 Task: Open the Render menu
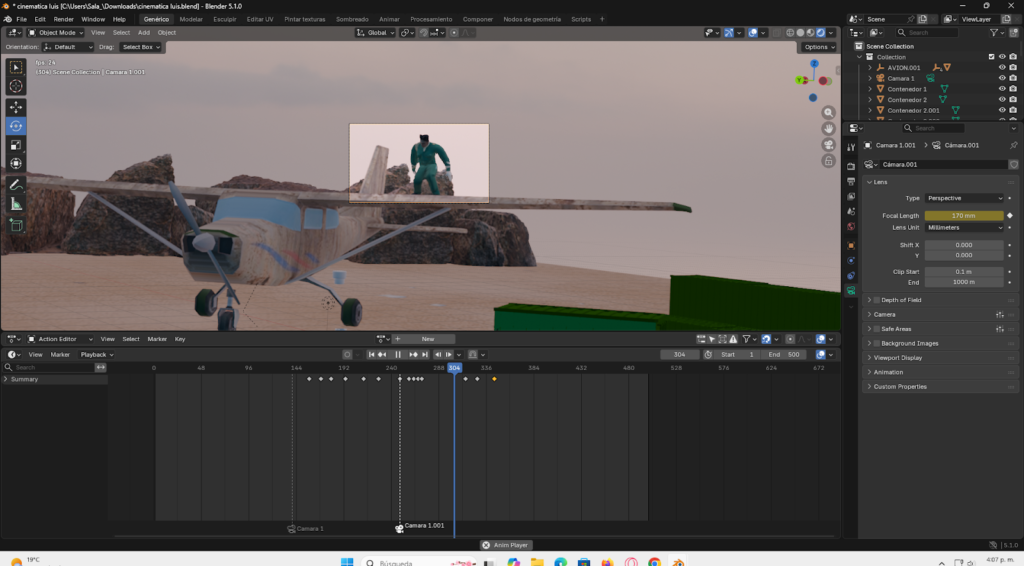tap(63, 19)
